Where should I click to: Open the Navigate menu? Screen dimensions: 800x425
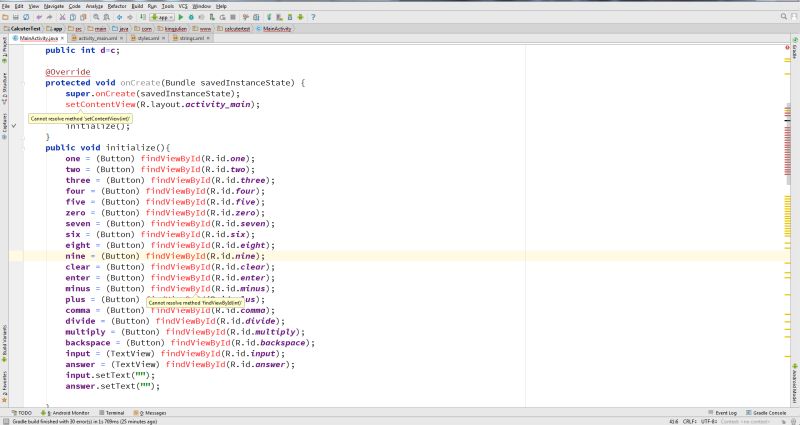(54, 6)
